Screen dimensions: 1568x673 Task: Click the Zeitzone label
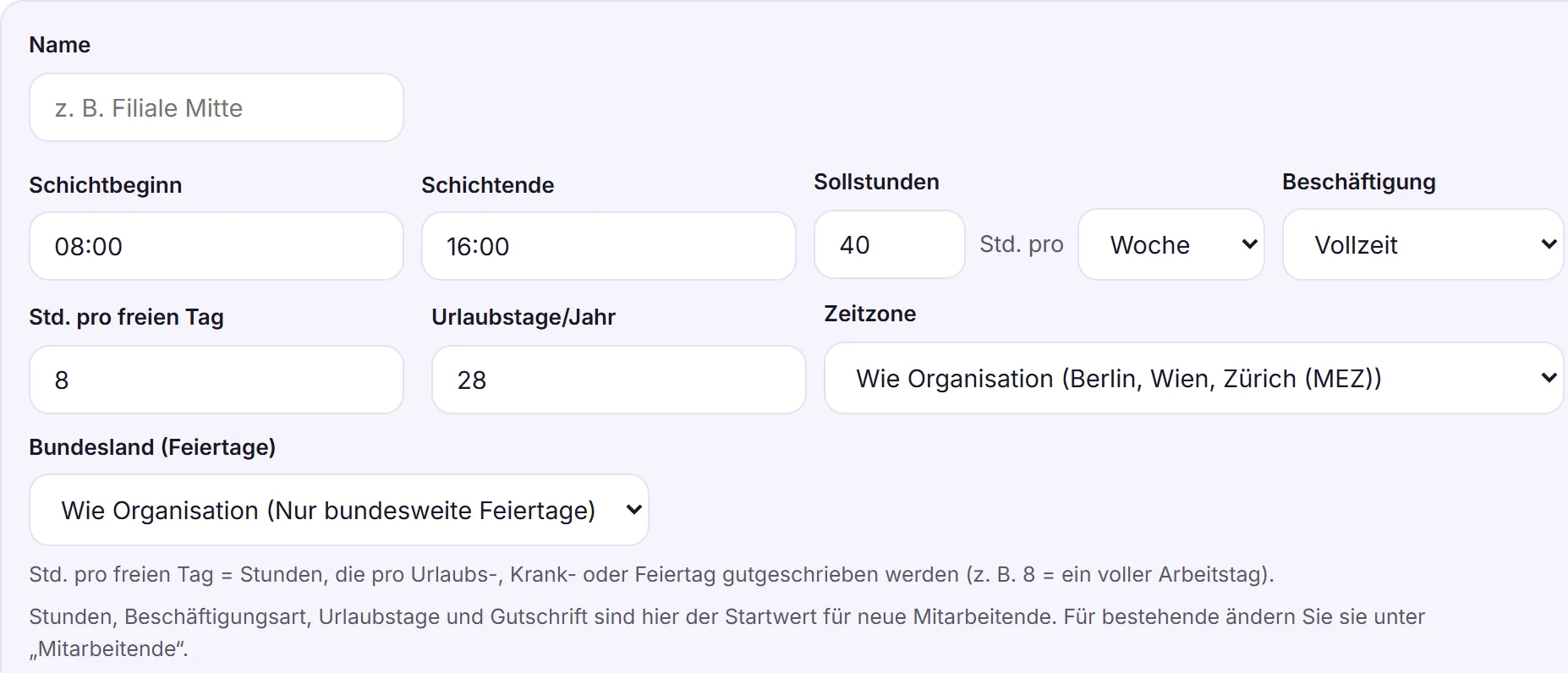point(870,314)
